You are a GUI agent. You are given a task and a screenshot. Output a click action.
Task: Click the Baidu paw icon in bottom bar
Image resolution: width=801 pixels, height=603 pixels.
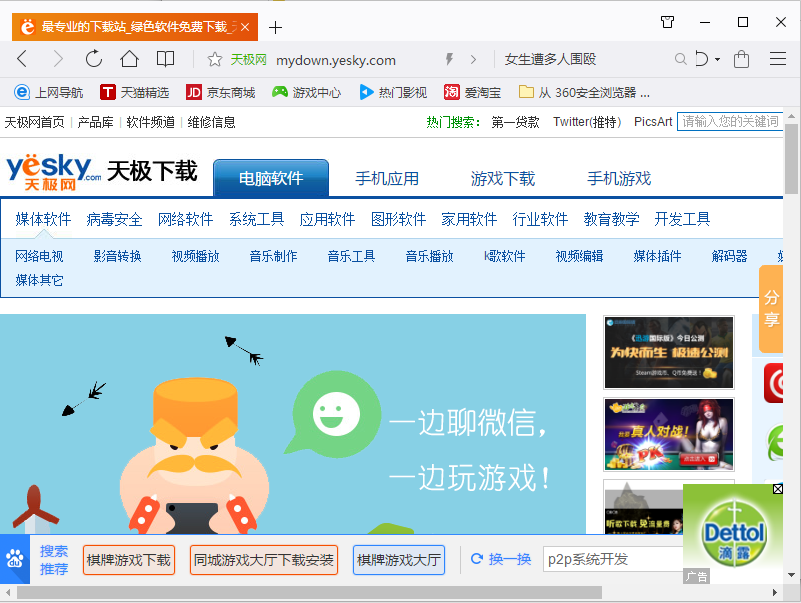pos(15,559)
